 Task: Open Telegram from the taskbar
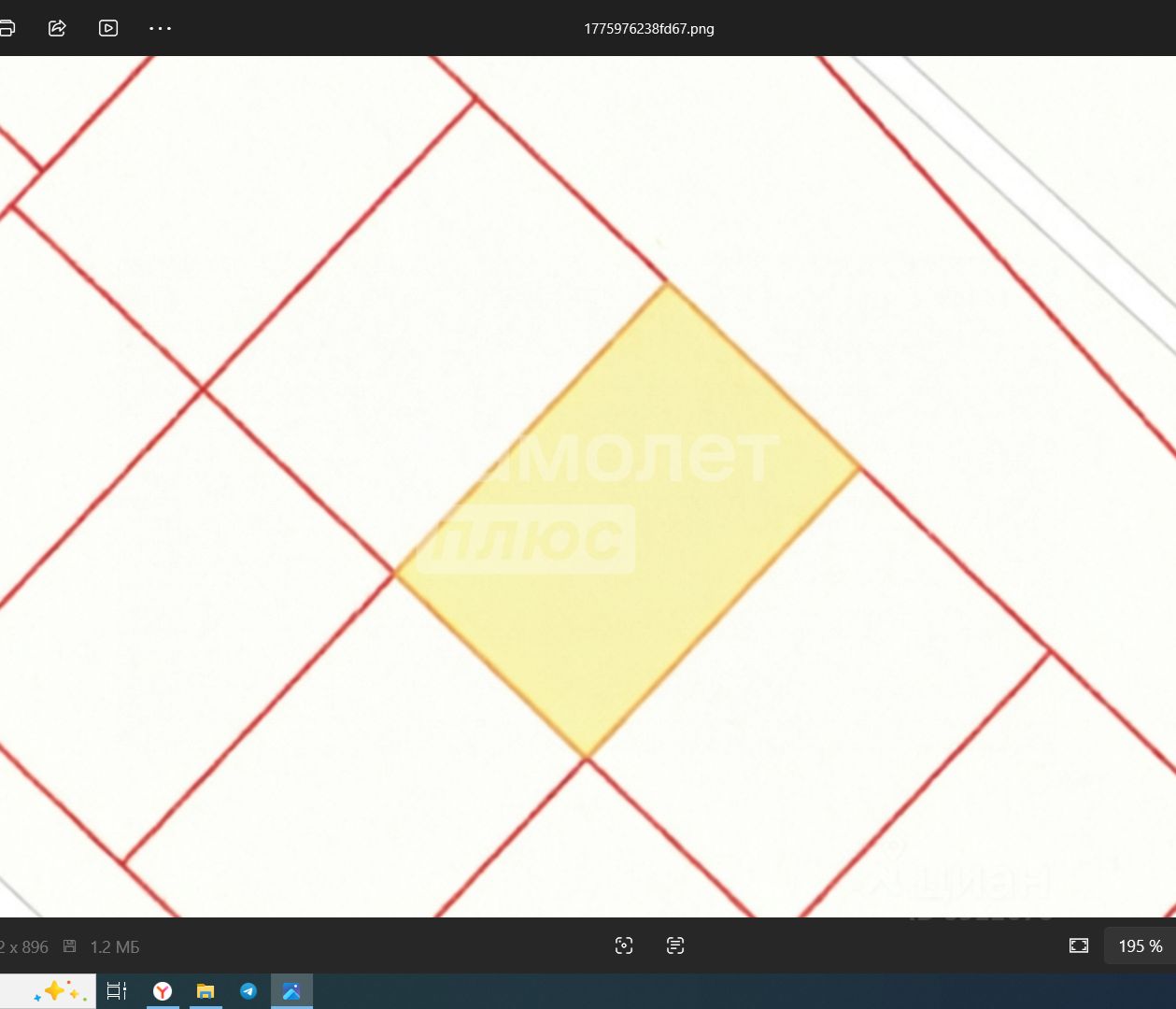click(248, 991)
